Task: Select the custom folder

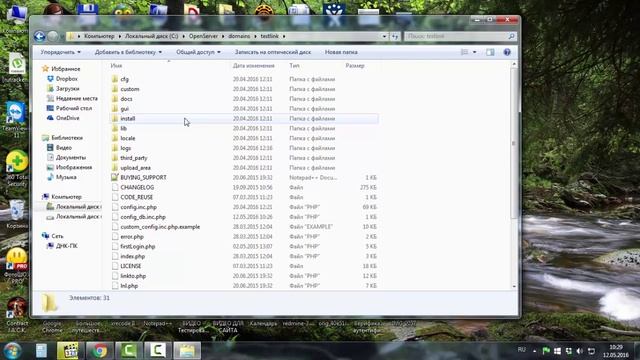Action: point(130,89)
